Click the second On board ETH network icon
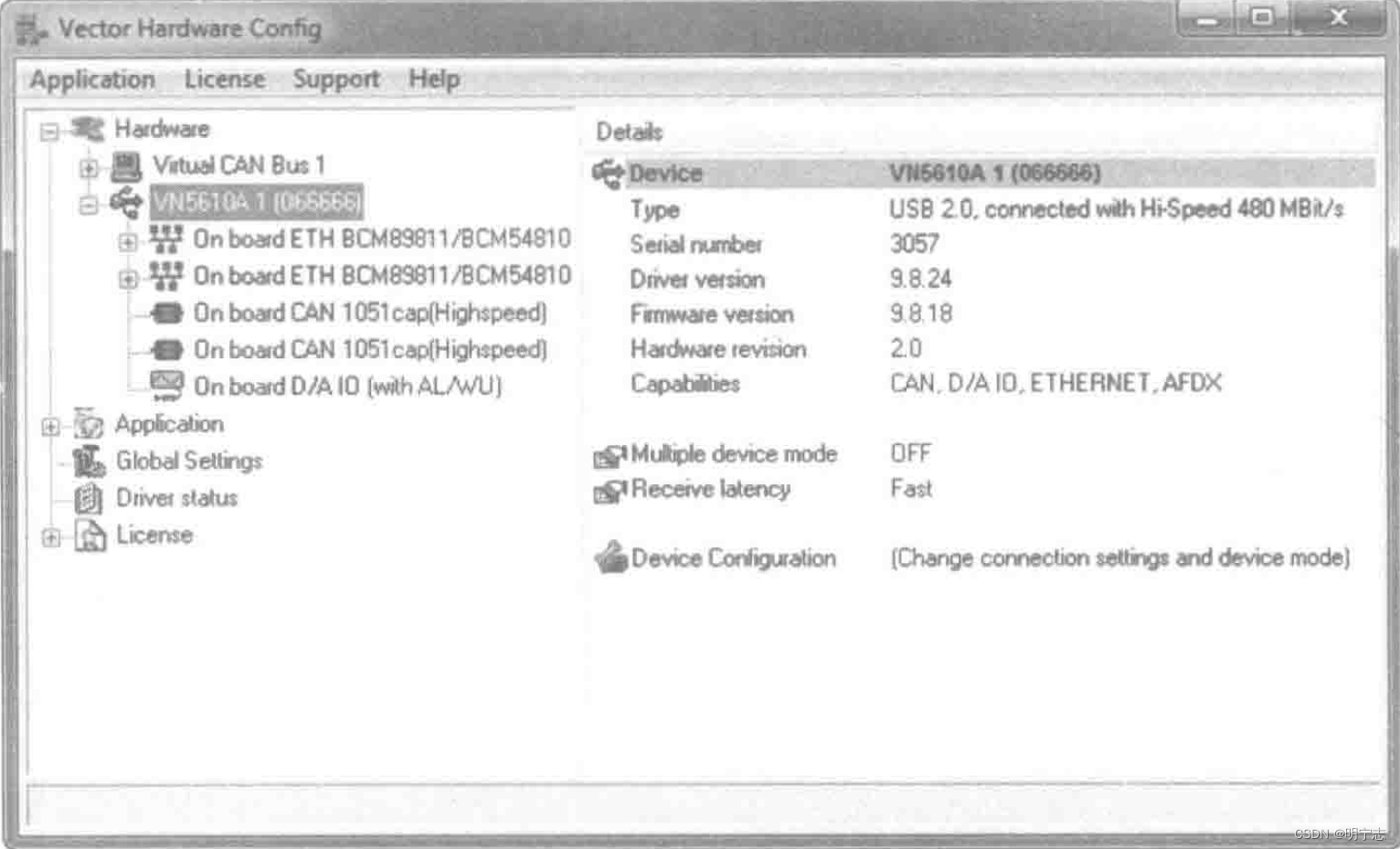The height and width of the screenshot is (849, 1400). pyautogui.click(x=166, y=276)
